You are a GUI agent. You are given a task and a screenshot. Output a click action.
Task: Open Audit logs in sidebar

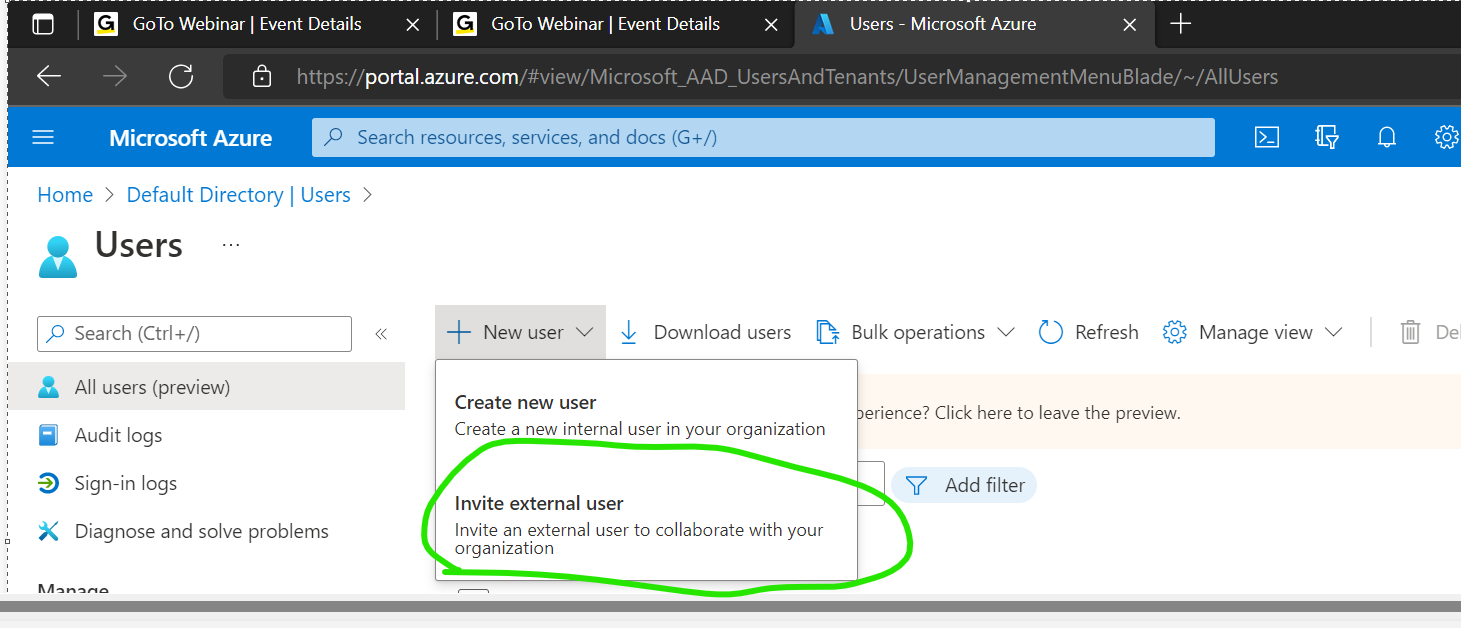[x=118, y=435]
